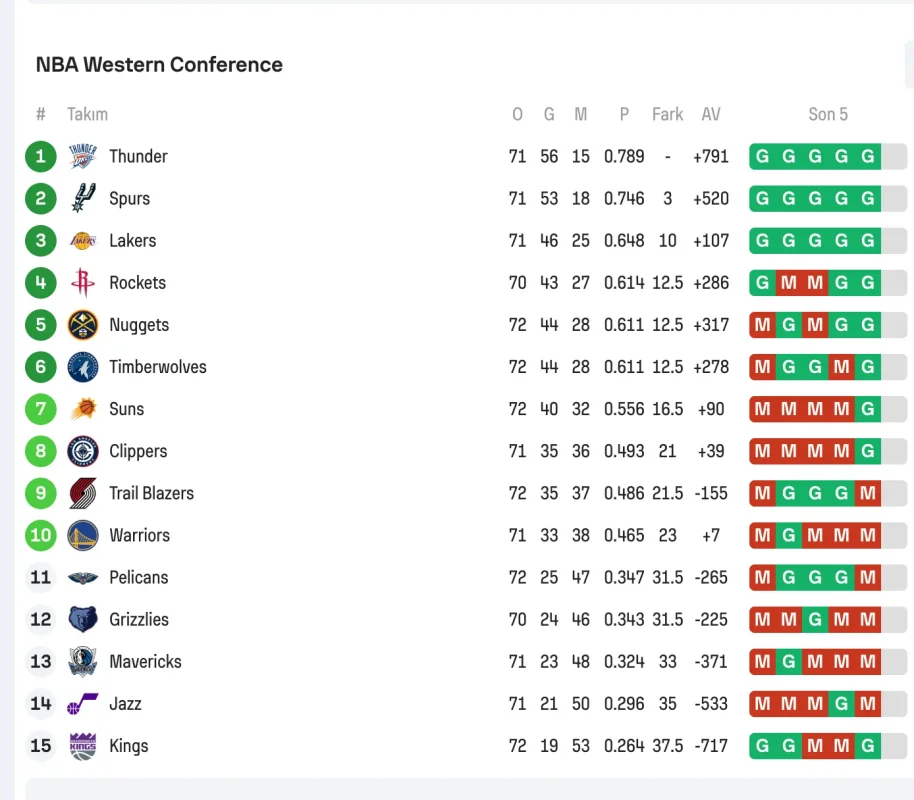914x800 pixels.
Task: Select the Jazz note logo
Action: (82, 703)
